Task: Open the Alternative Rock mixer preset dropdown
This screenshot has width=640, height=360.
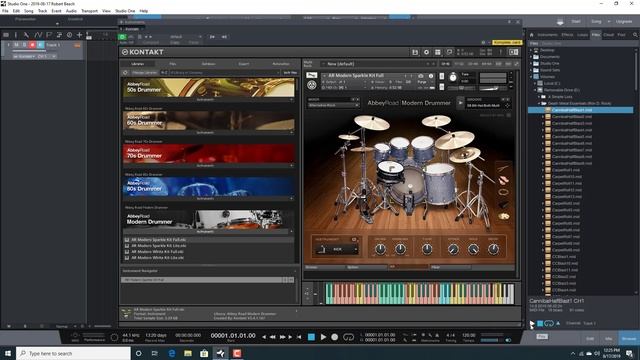Action: (x=333, y=105)
